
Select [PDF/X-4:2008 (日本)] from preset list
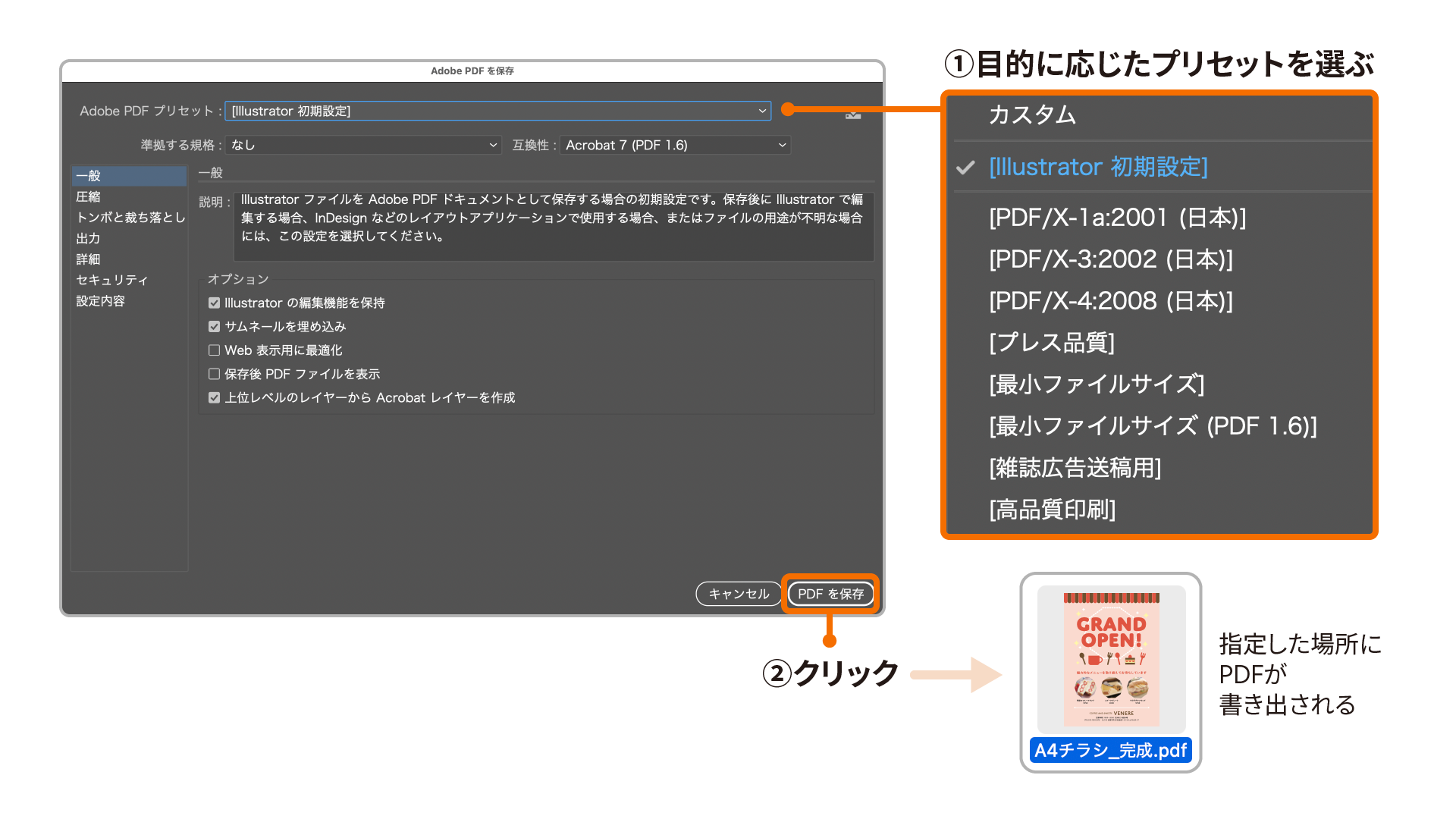pyautogui.click(x=1110, y=302)
